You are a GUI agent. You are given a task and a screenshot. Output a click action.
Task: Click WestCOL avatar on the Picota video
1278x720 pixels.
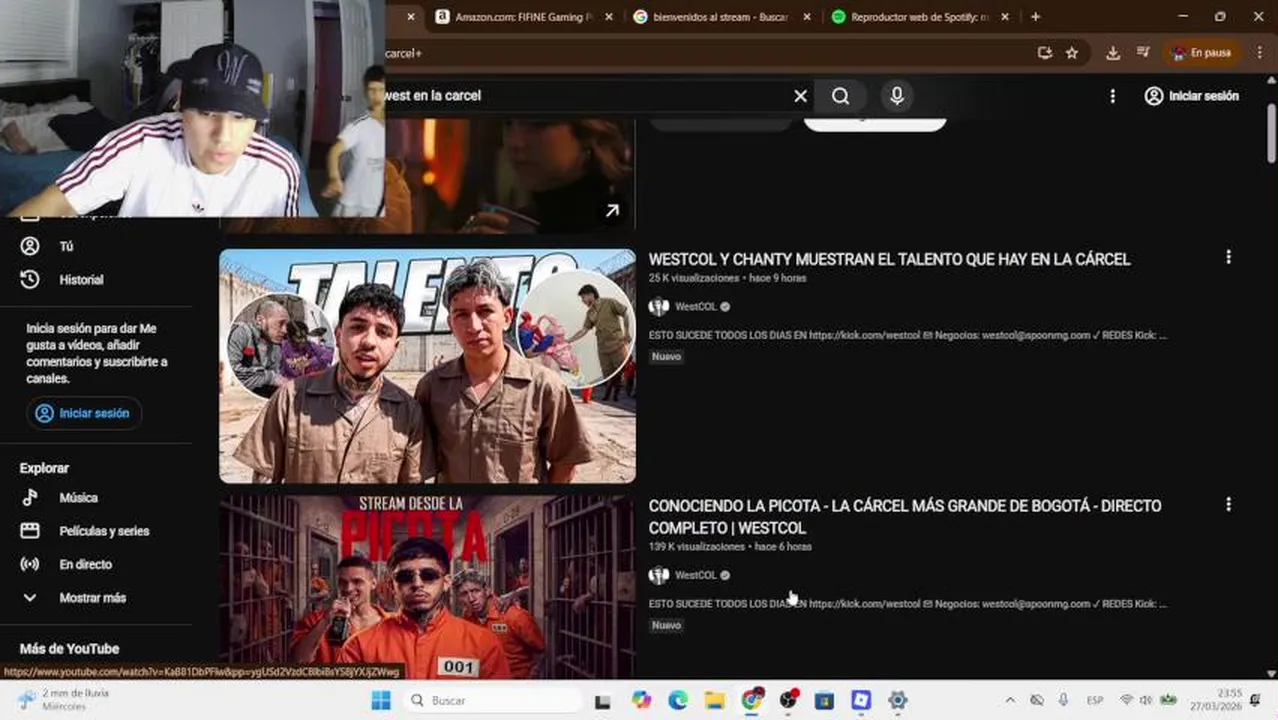pos(658,575)
